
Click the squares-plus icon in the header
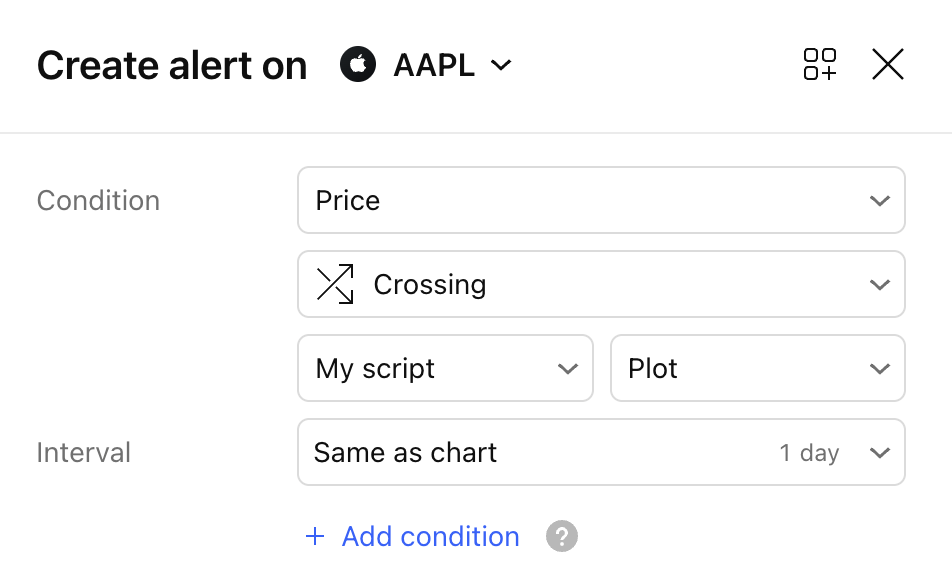point(820,64)
